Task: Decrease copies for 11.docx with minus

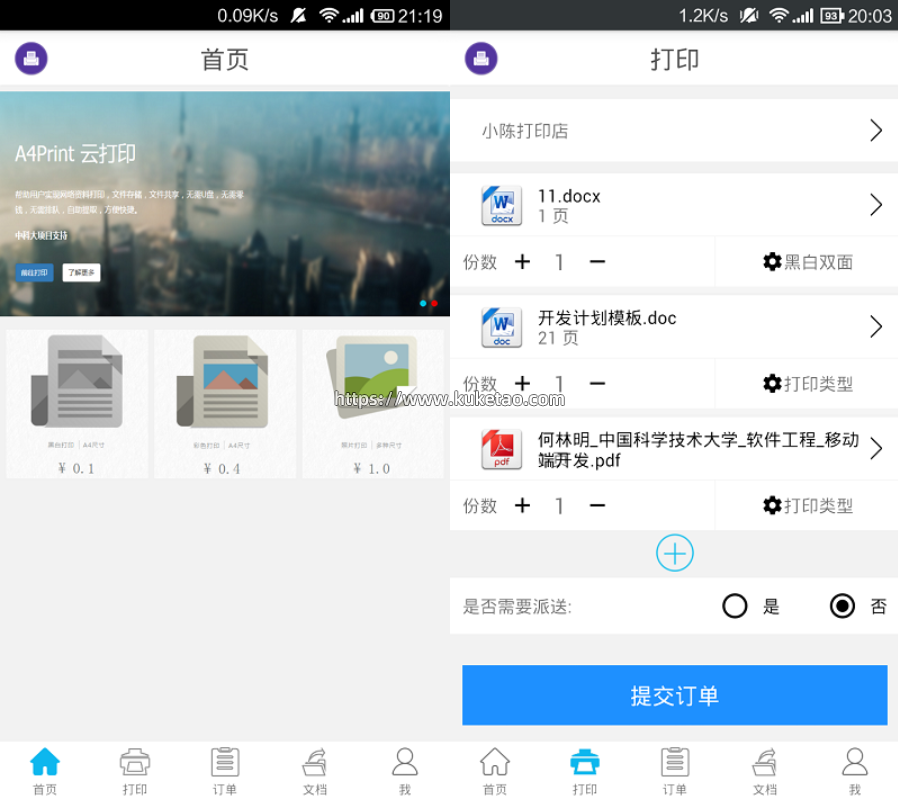Action: 597,262
